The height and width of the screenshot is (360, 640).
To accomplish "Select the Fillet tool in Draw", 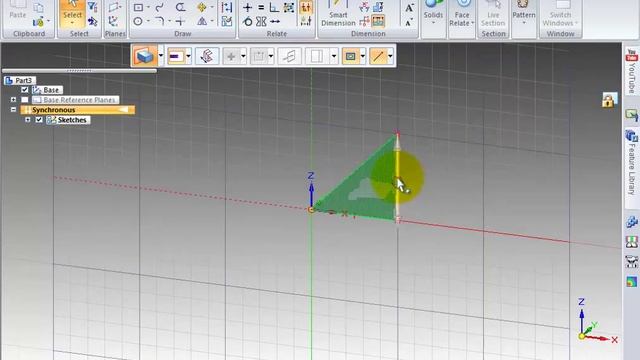I will coord(160,21).
